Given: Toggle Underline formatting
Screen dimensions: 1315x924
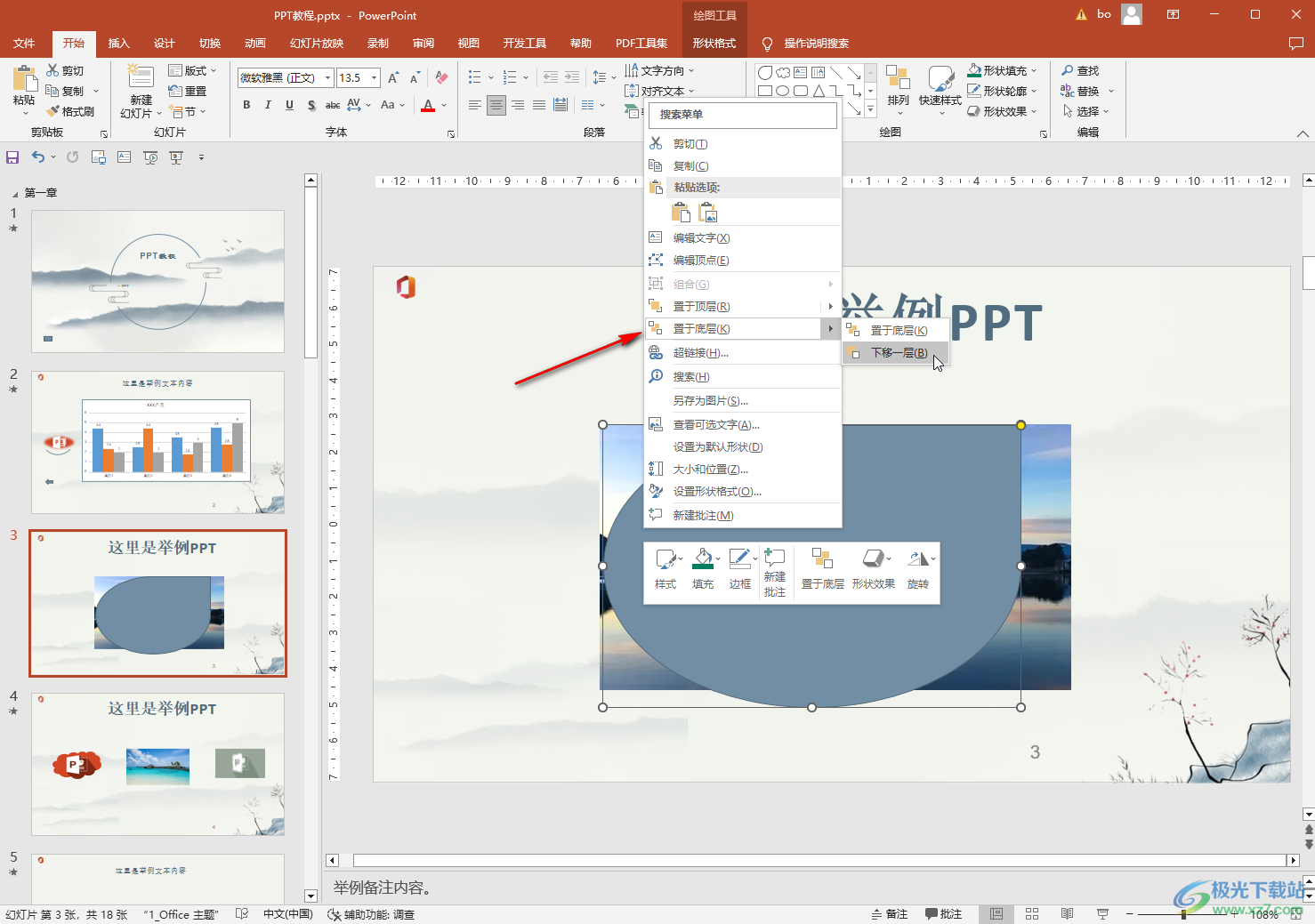Looking at the screenshot, I should pos(289,105).
